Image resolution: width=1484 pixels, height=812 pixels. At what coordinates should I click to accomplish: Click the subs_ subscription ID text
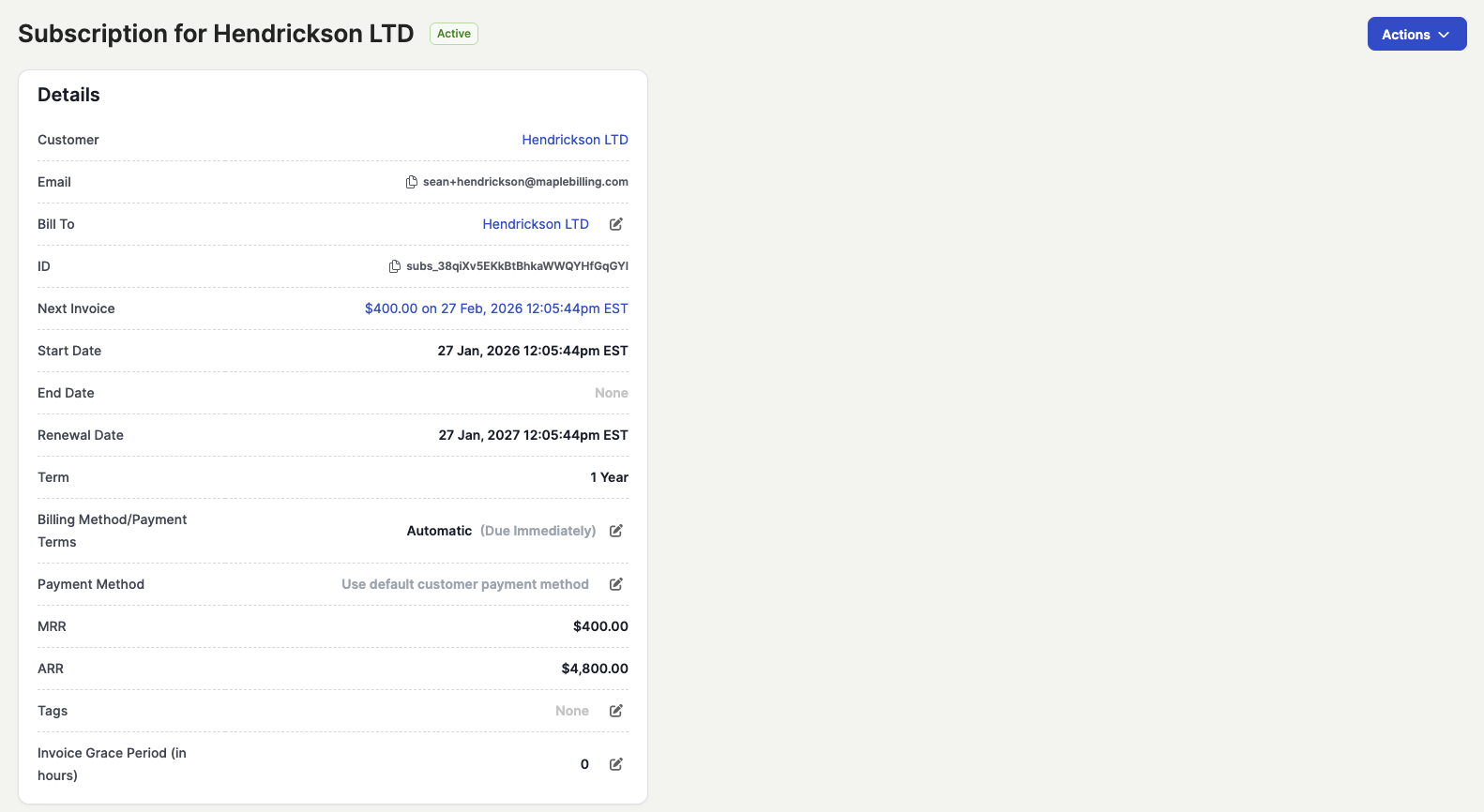517,266
